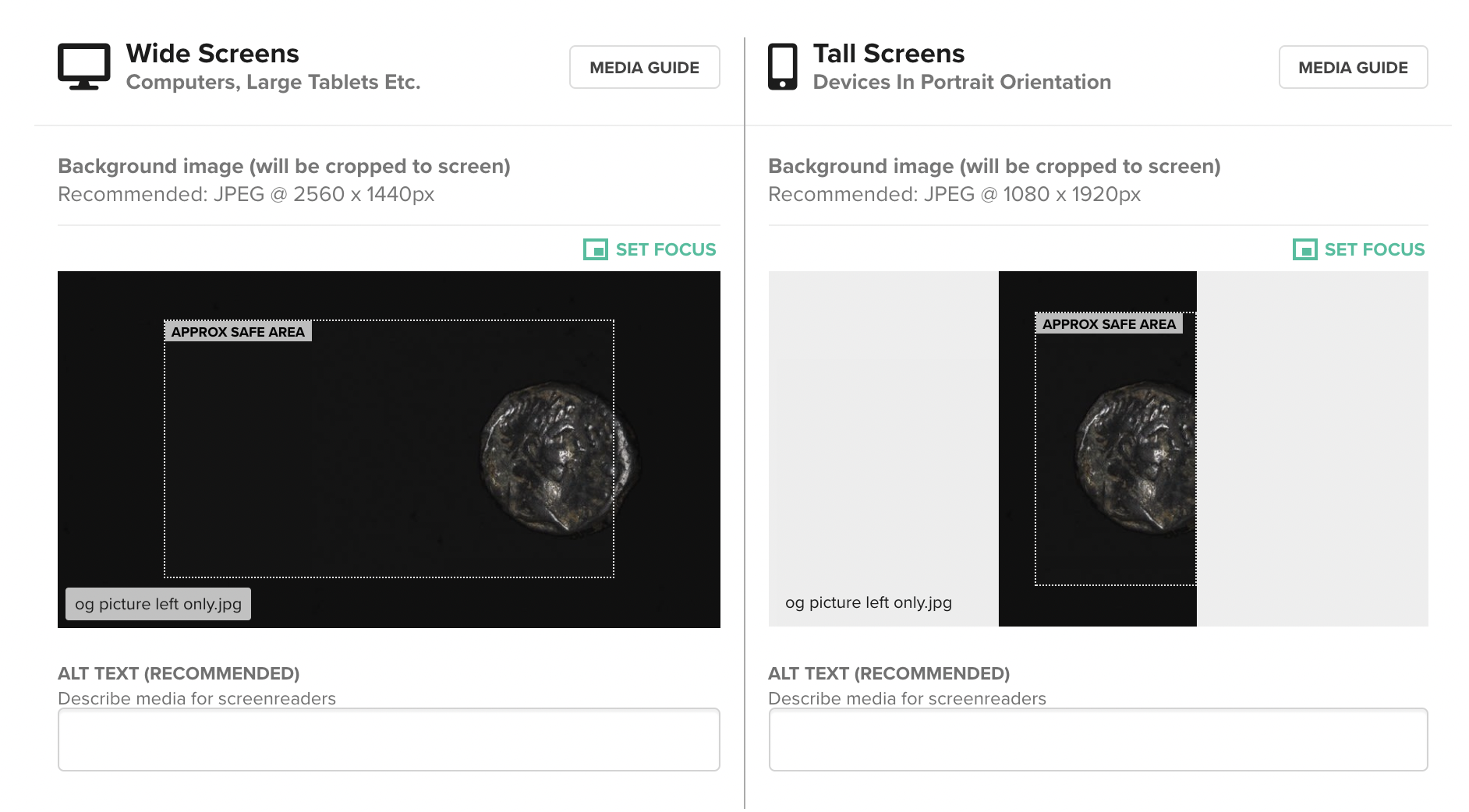This screenshot has height=812, width=1469.
Task: Click the filename text in the tall screen preview
Action: (868, 602)
